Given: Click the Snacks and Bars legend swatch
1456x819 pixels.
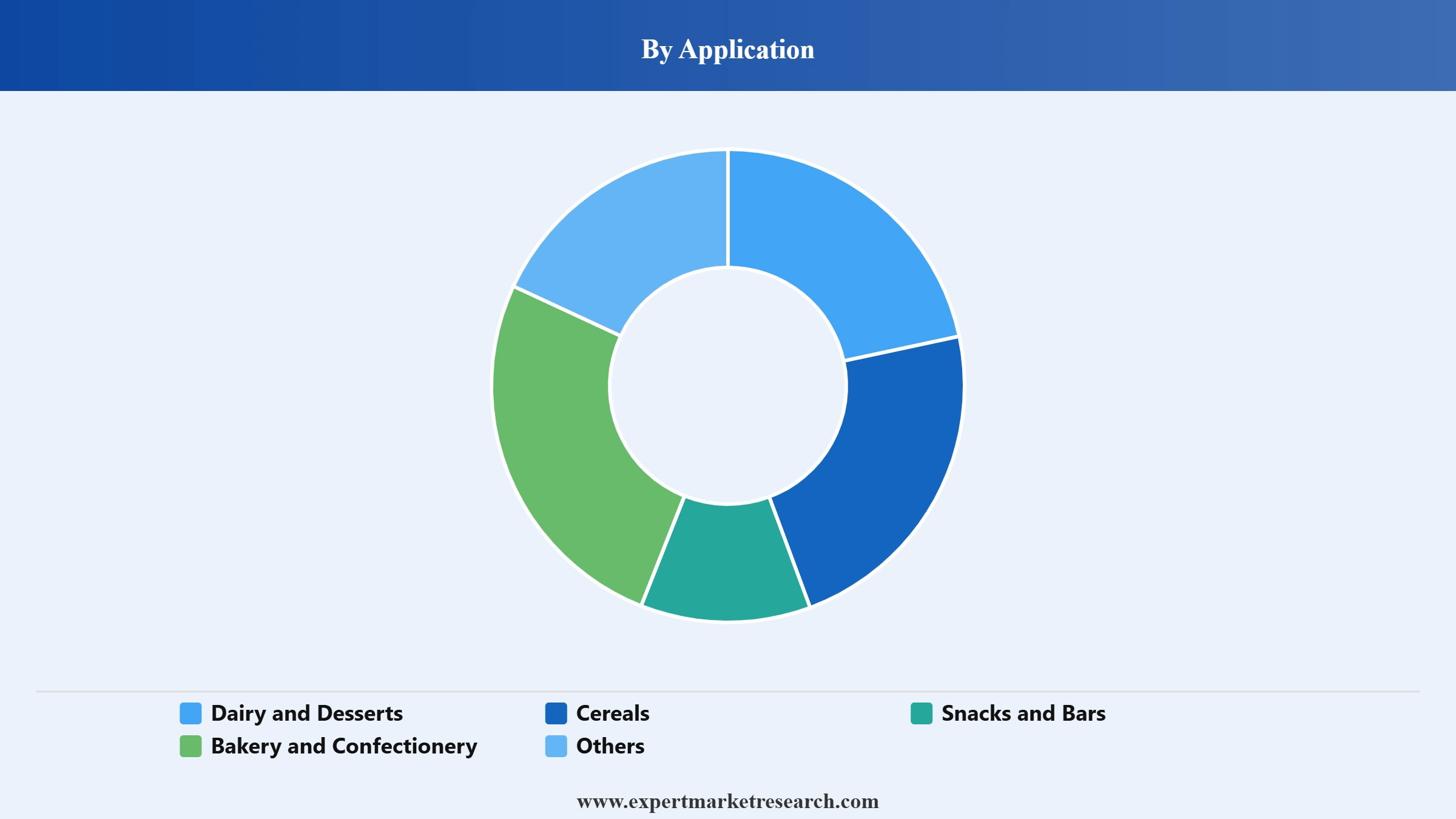Looking at the screenshot, I should coord(922,713).
